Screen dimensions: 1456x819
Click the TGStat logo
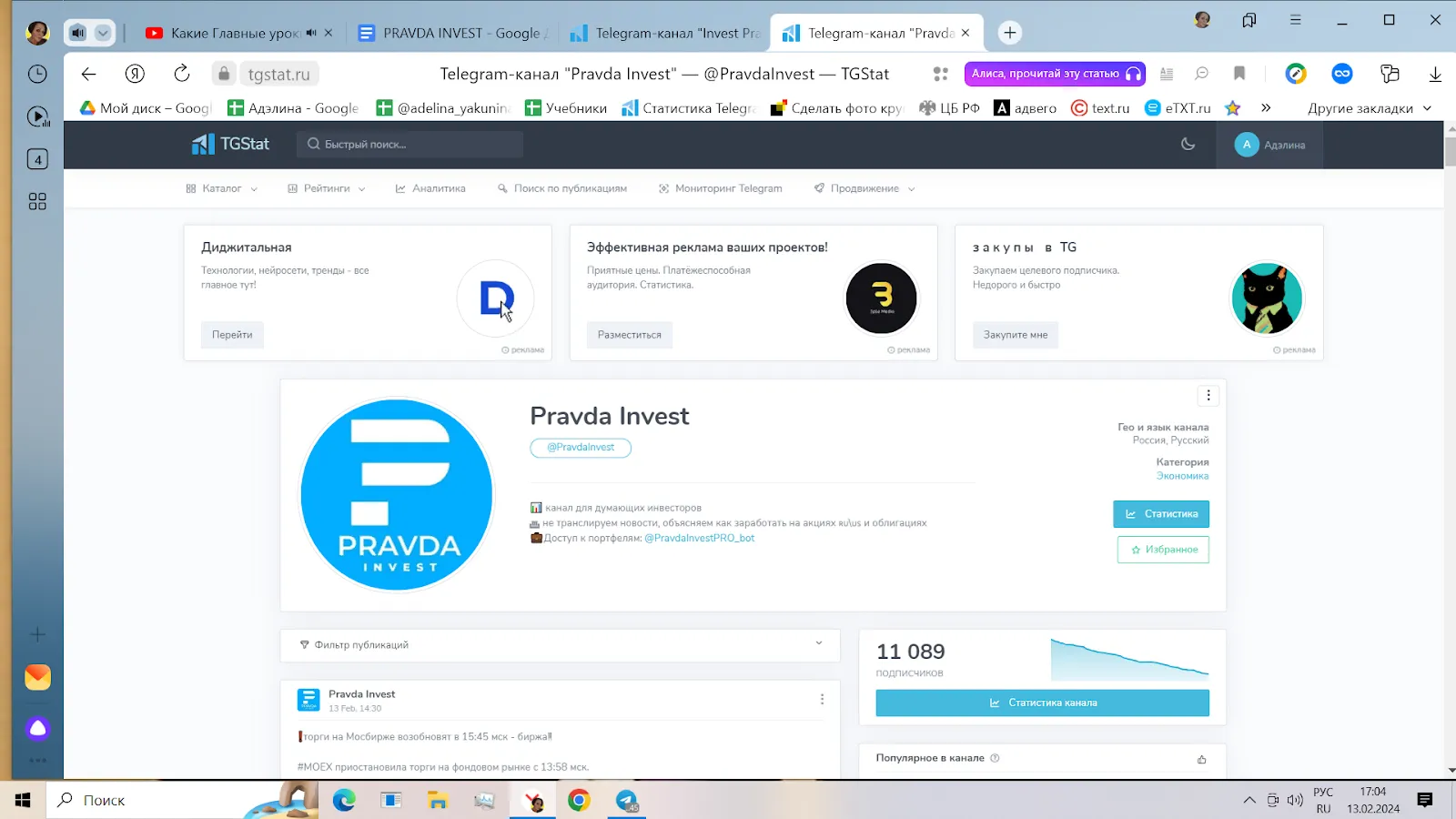(x=230, y=144)
